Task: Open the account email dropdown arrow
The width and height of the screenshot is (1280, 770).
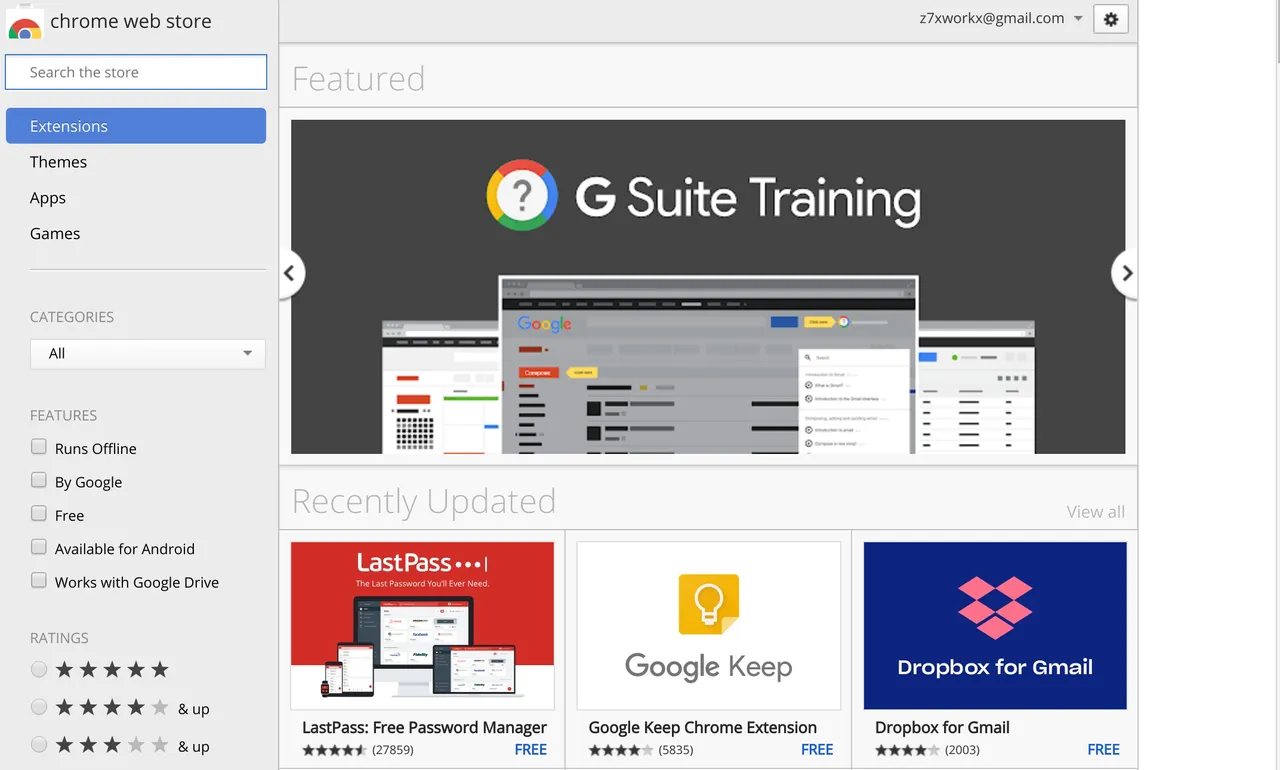Action: coord(1077,19)
